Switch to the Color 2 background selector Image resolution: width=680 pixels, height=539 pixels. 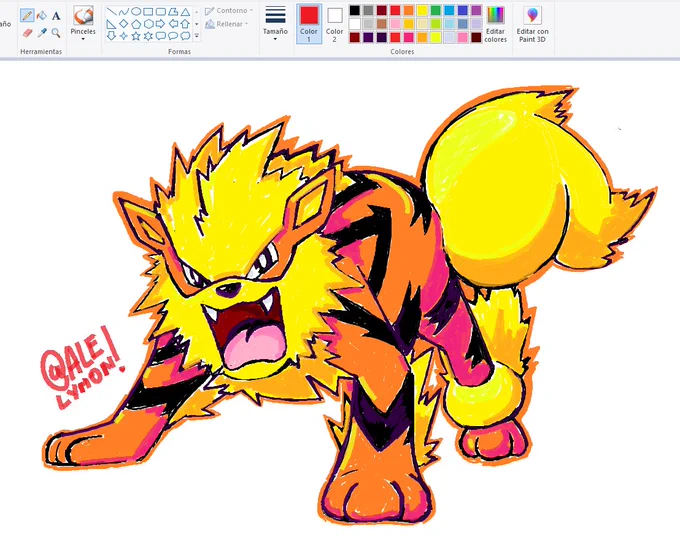pos(334,24)
